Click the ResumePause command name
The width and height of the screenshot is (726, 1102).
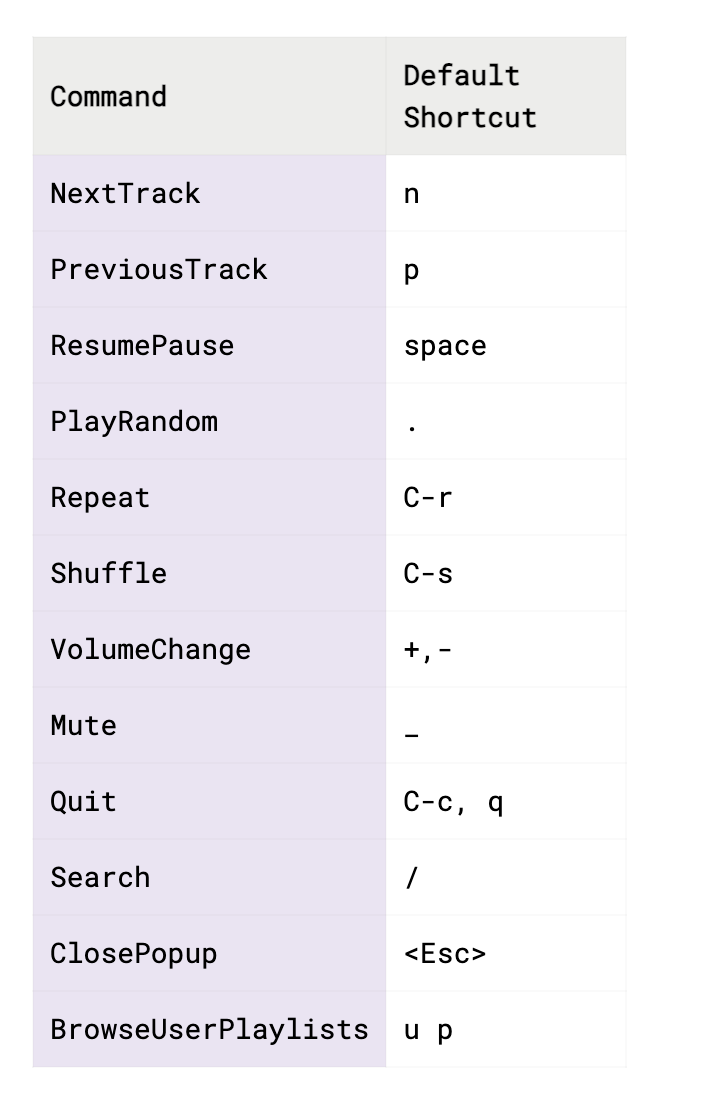[x=142, y=346]
